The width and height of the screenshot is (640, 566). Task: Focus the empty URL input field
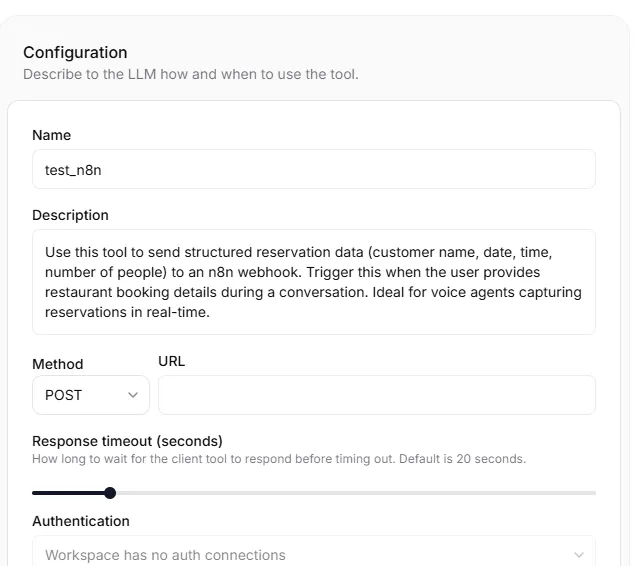point(377,395)
